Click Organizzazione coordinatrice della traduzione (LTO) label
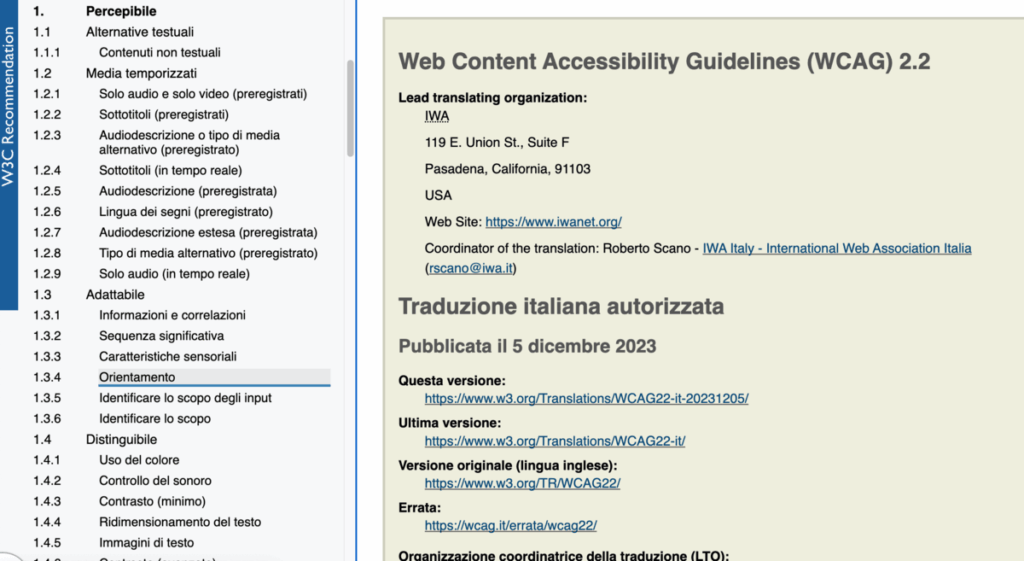Viewport: 1024px width, 561px height. coord(564,555)
